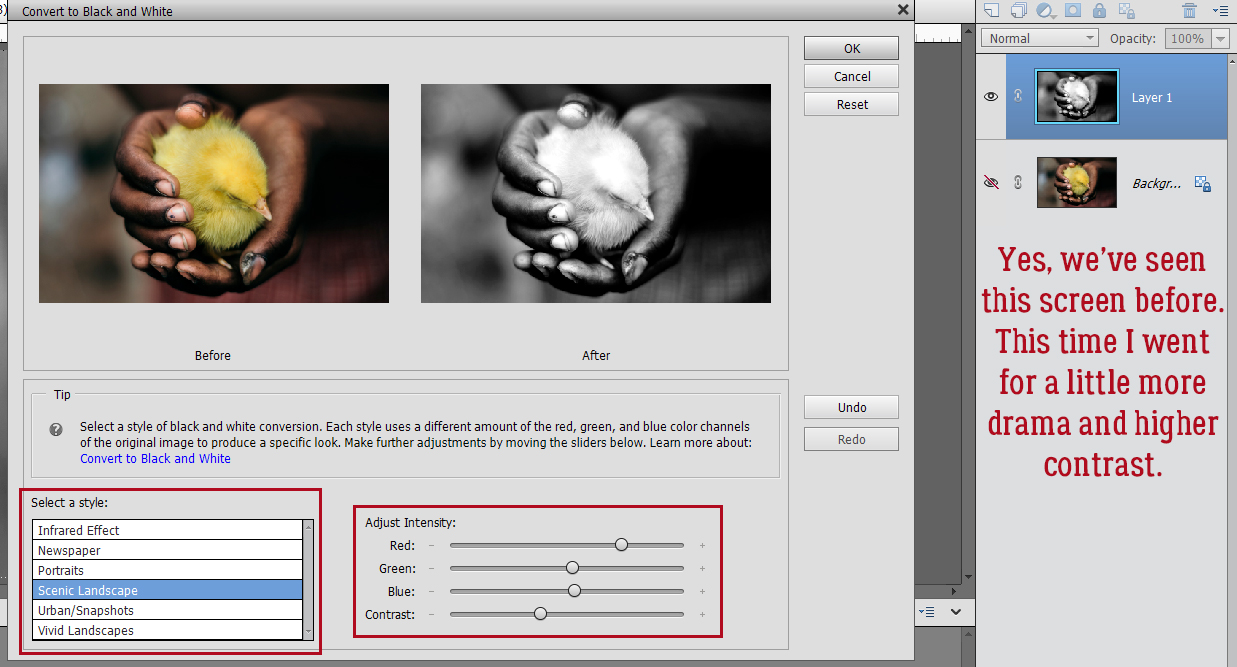
Task: Delete layer with the trash icon
Action: 1189,11
